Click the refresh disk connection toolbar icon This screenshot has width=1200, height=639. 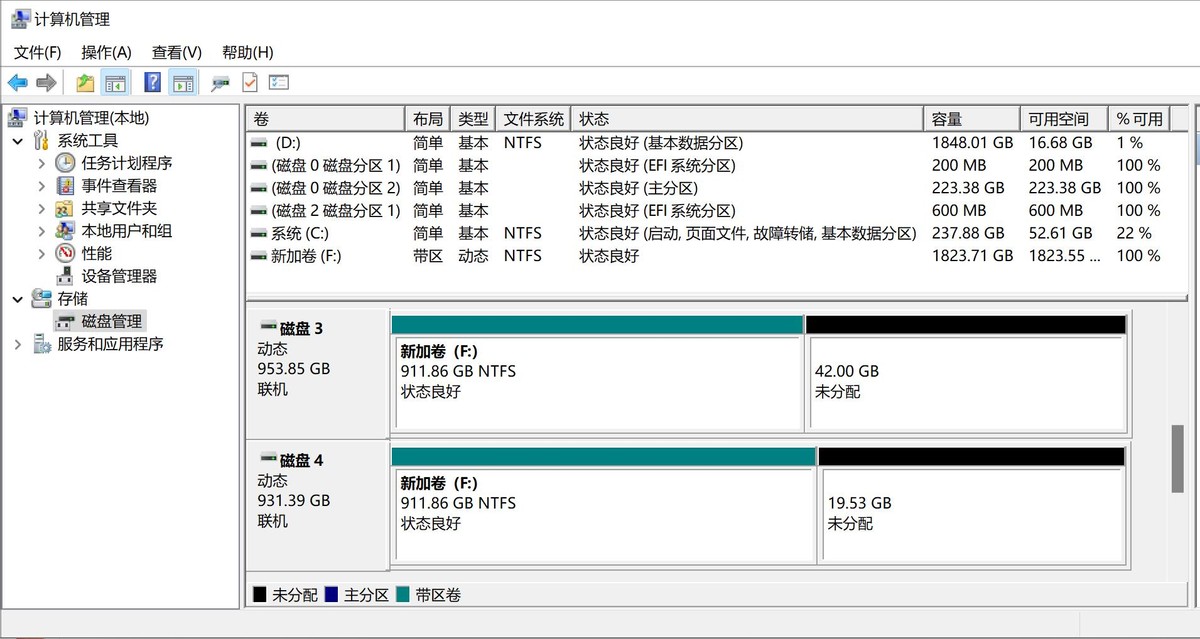tap(220, 83)
